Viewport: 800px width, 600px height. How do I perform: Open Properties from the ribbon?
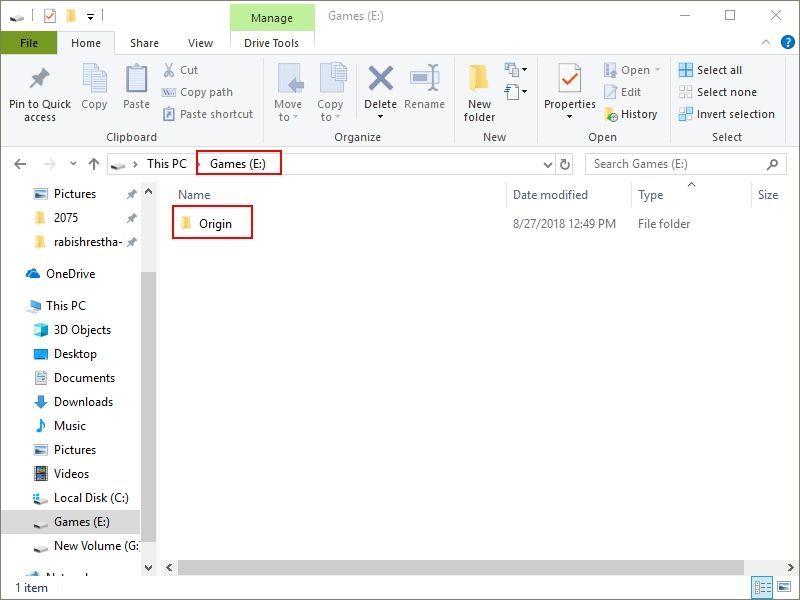(569, 79)
